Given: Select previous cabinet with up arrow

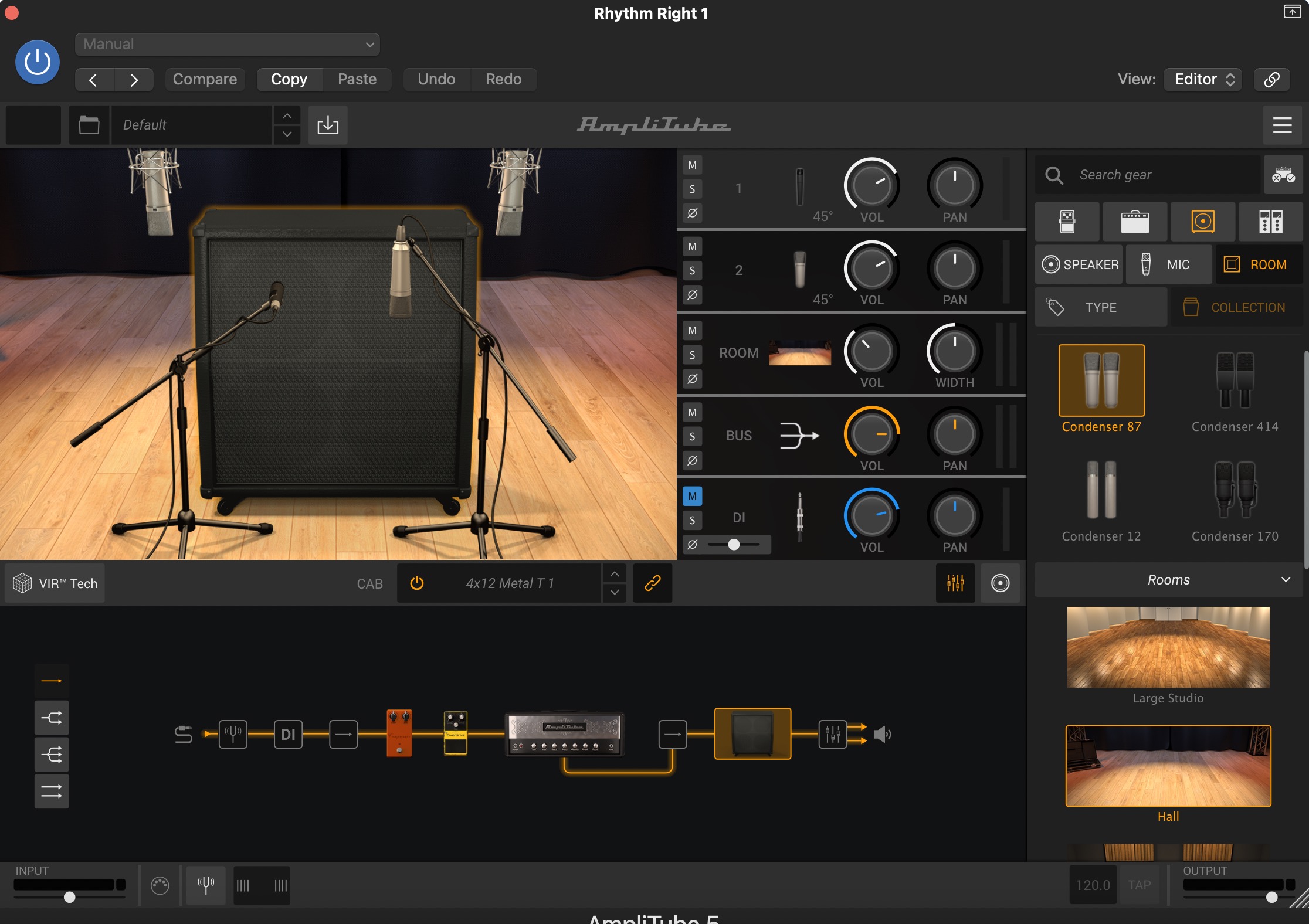Looking at the screenshot, I should pos(614,574).
